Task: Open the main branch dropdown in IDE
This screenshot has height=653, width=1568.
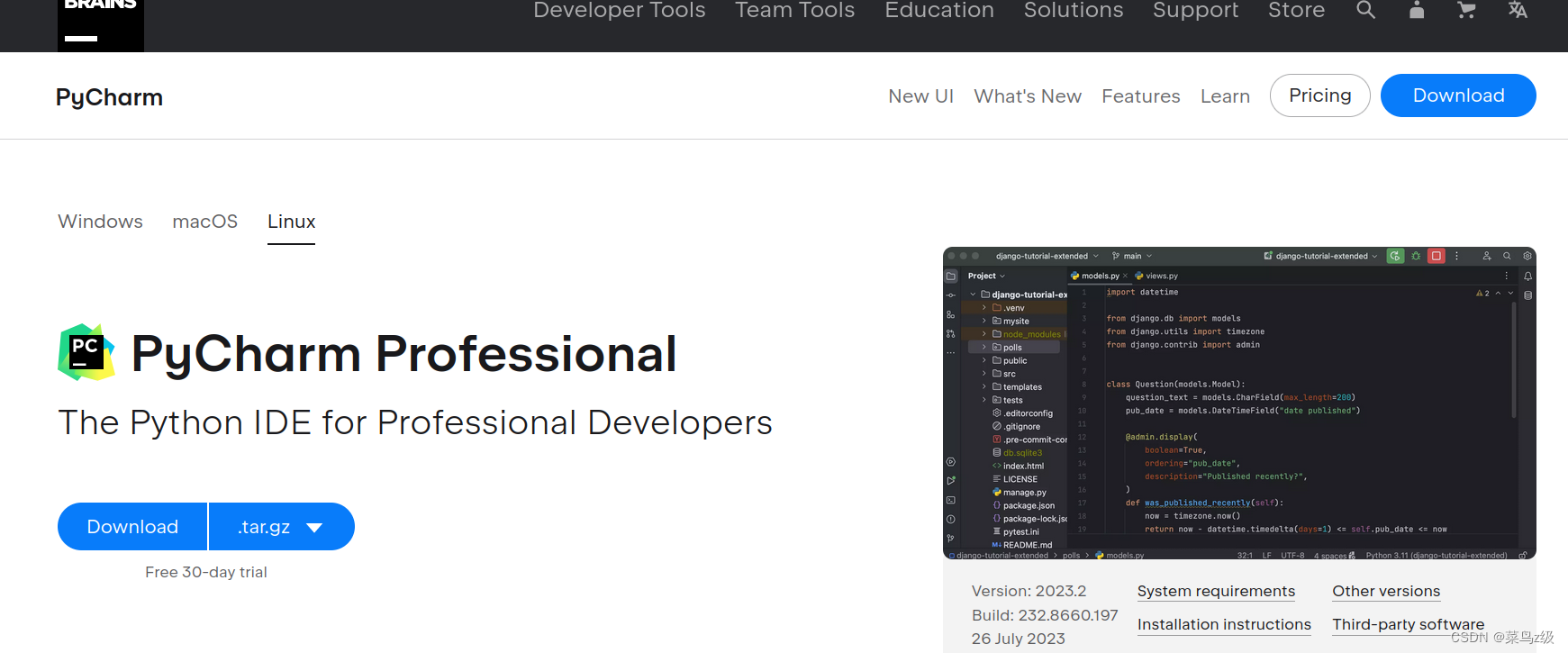Action: pos(1132,256)
